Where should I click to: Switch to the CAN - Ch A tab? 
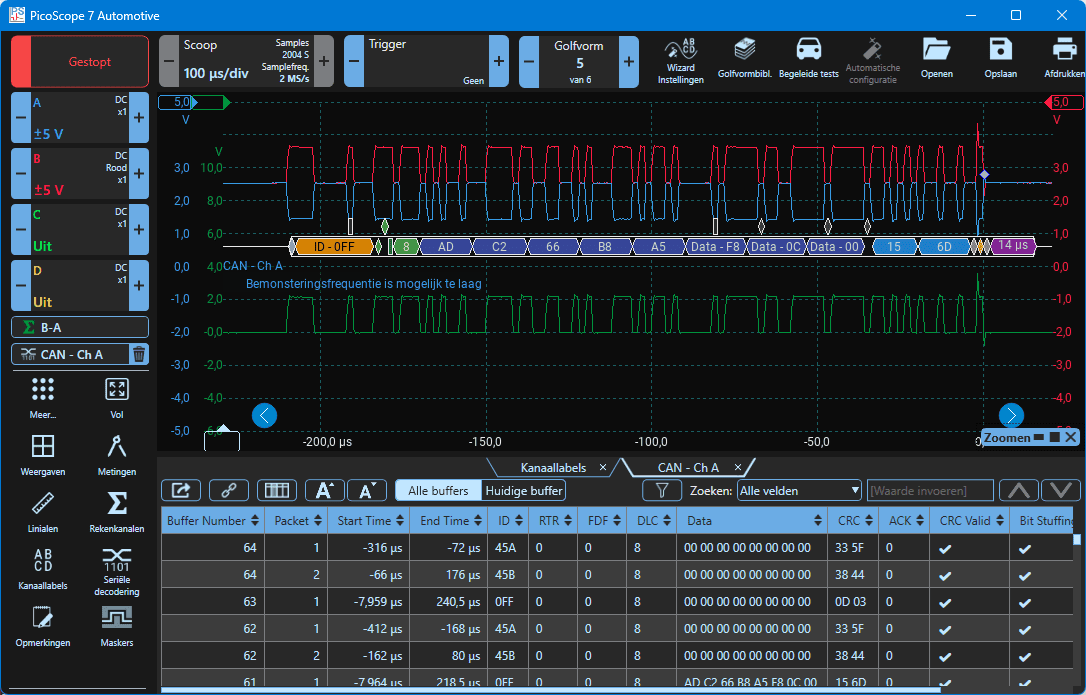[x=688, y=468]
